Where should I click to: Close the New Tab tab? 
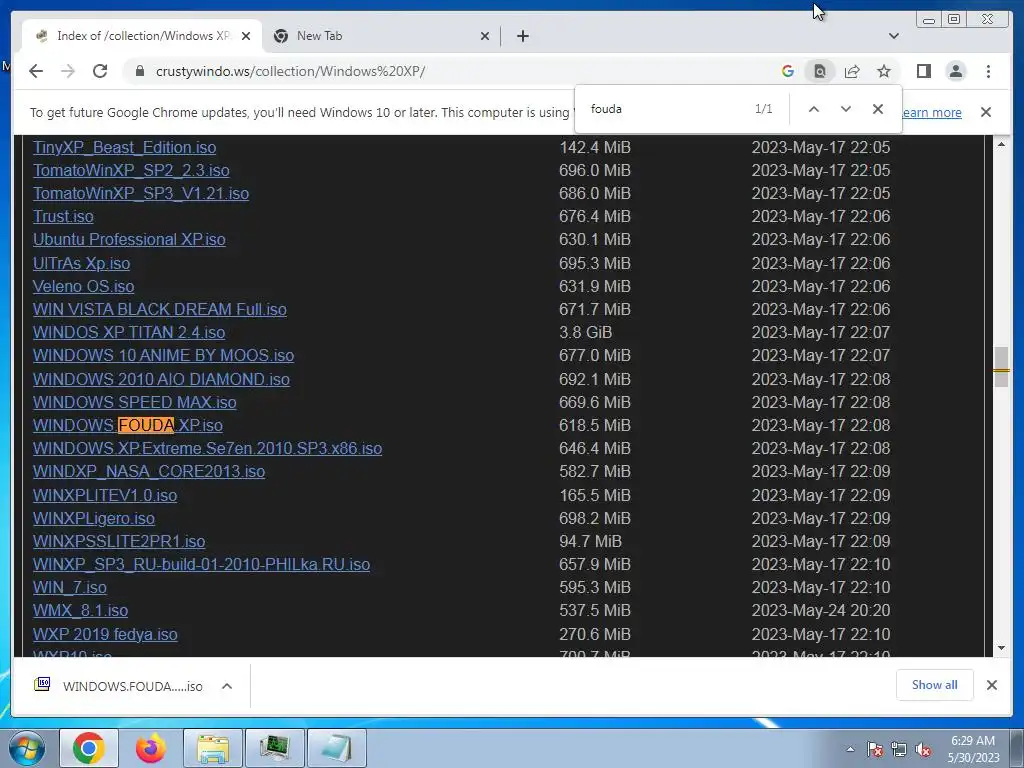click(485, 36)
